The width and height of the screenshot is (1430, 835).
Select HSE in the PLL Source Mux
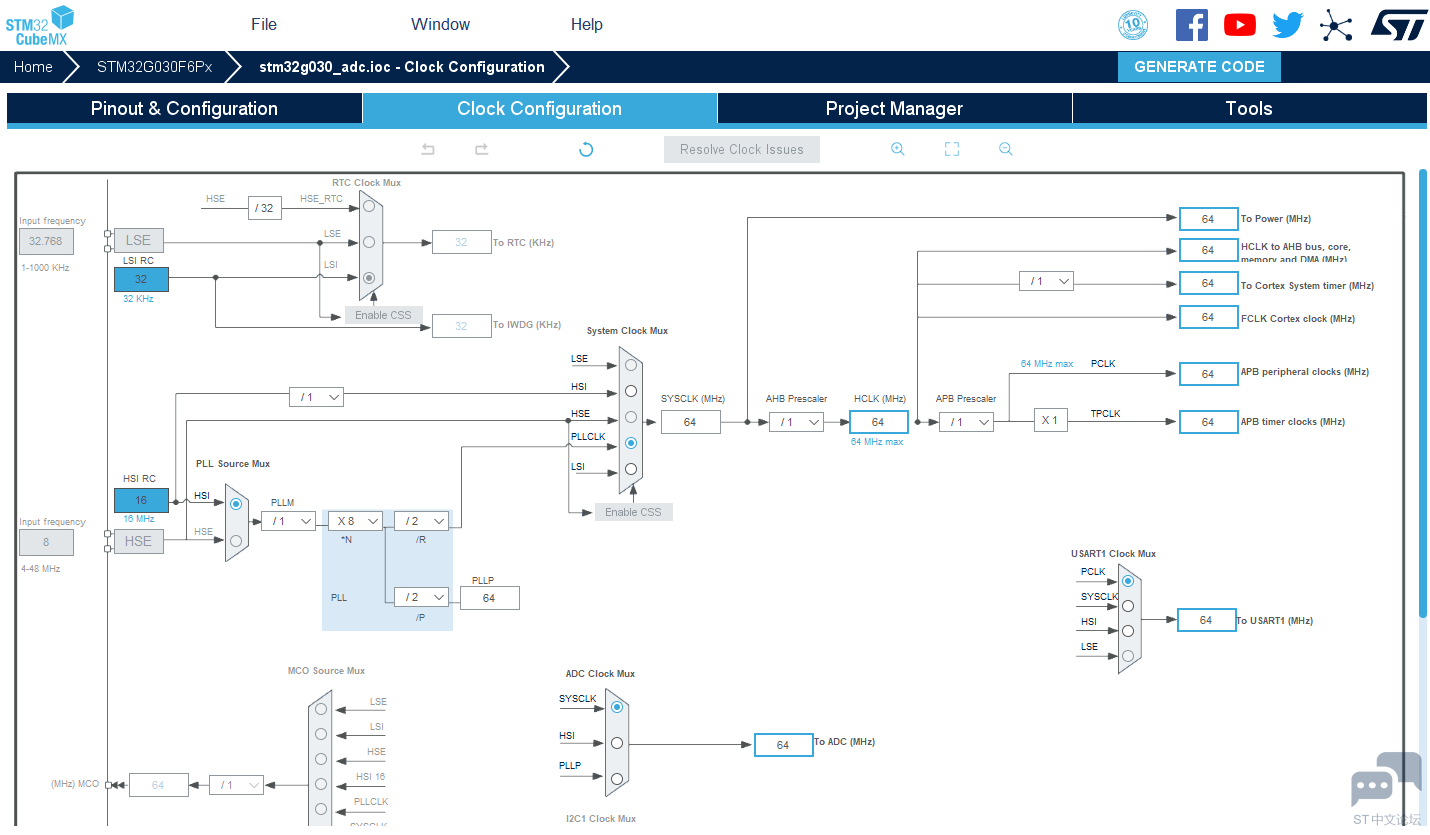(x=236, y=541)
